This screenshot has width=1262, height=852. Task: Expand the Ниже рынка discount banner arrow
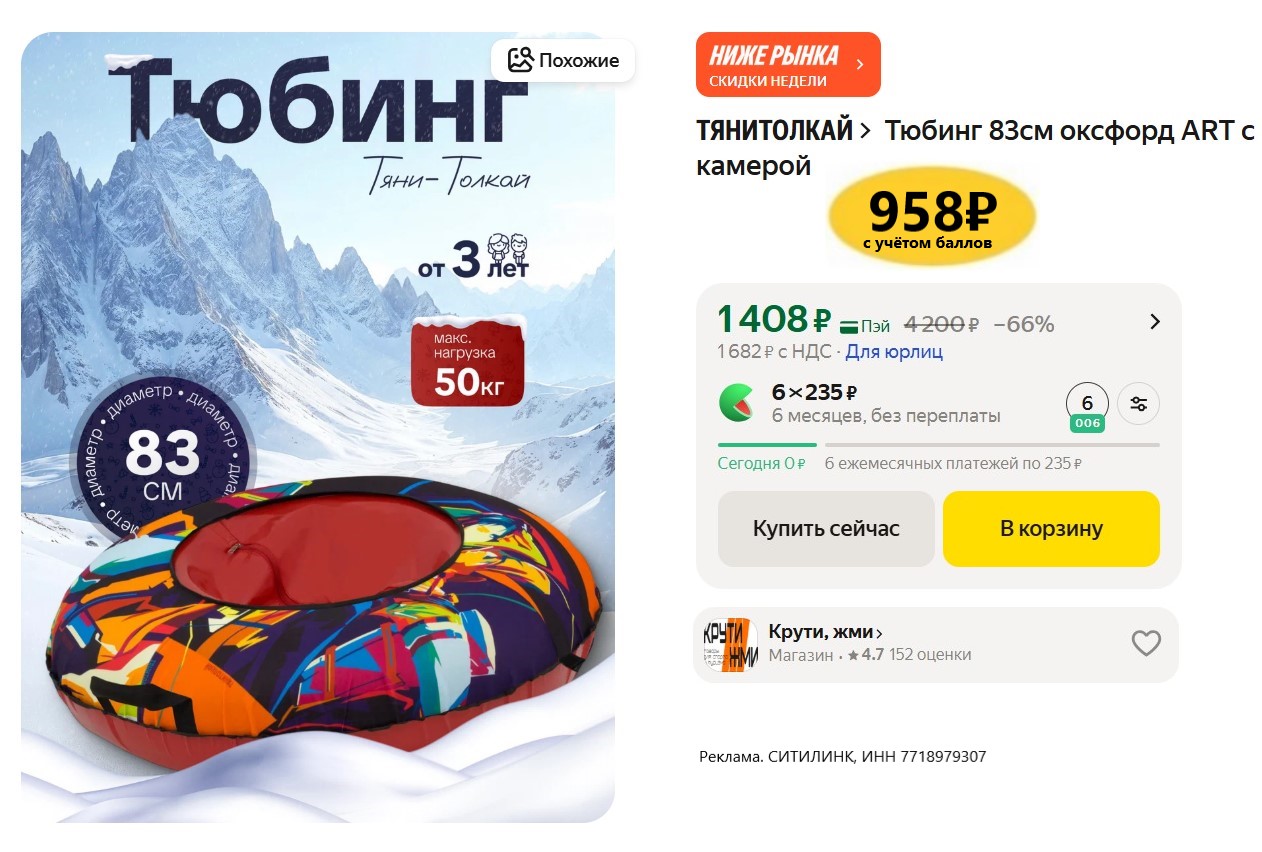coord(859,65)
